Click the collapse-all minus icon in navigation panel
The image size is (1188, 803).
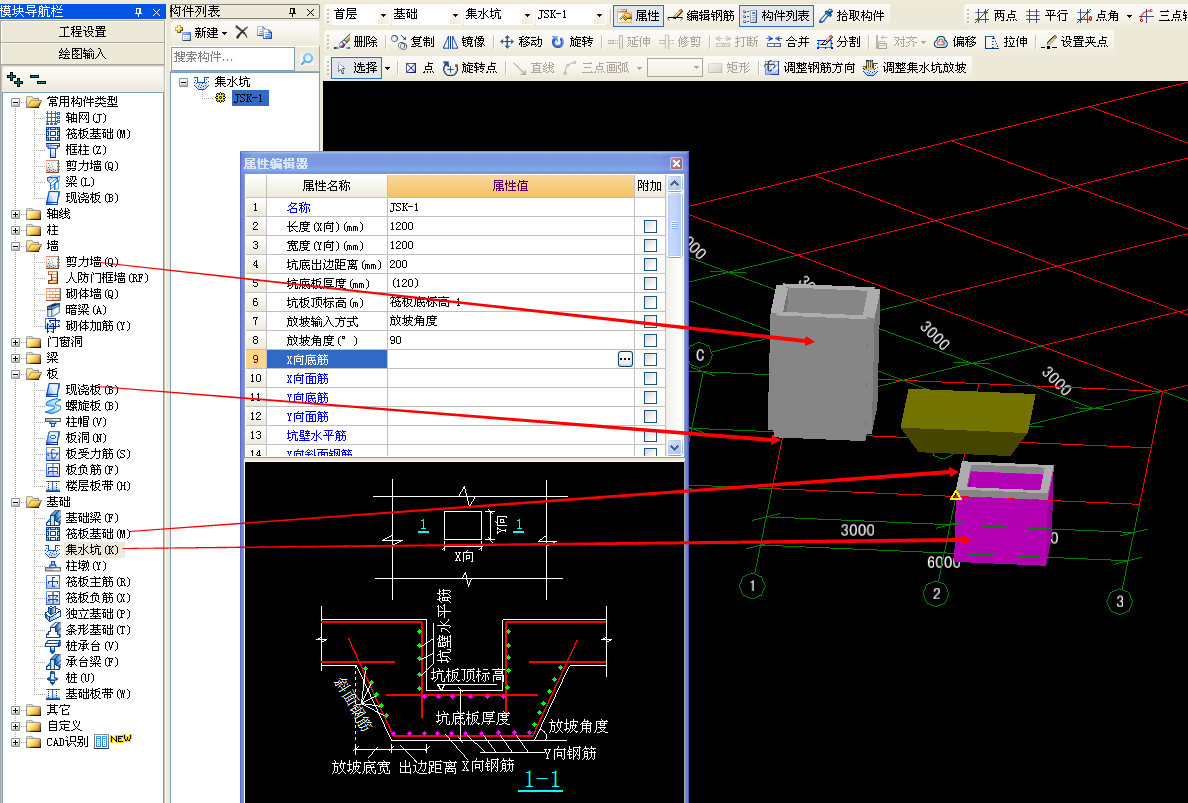click(x=38, y=79)
